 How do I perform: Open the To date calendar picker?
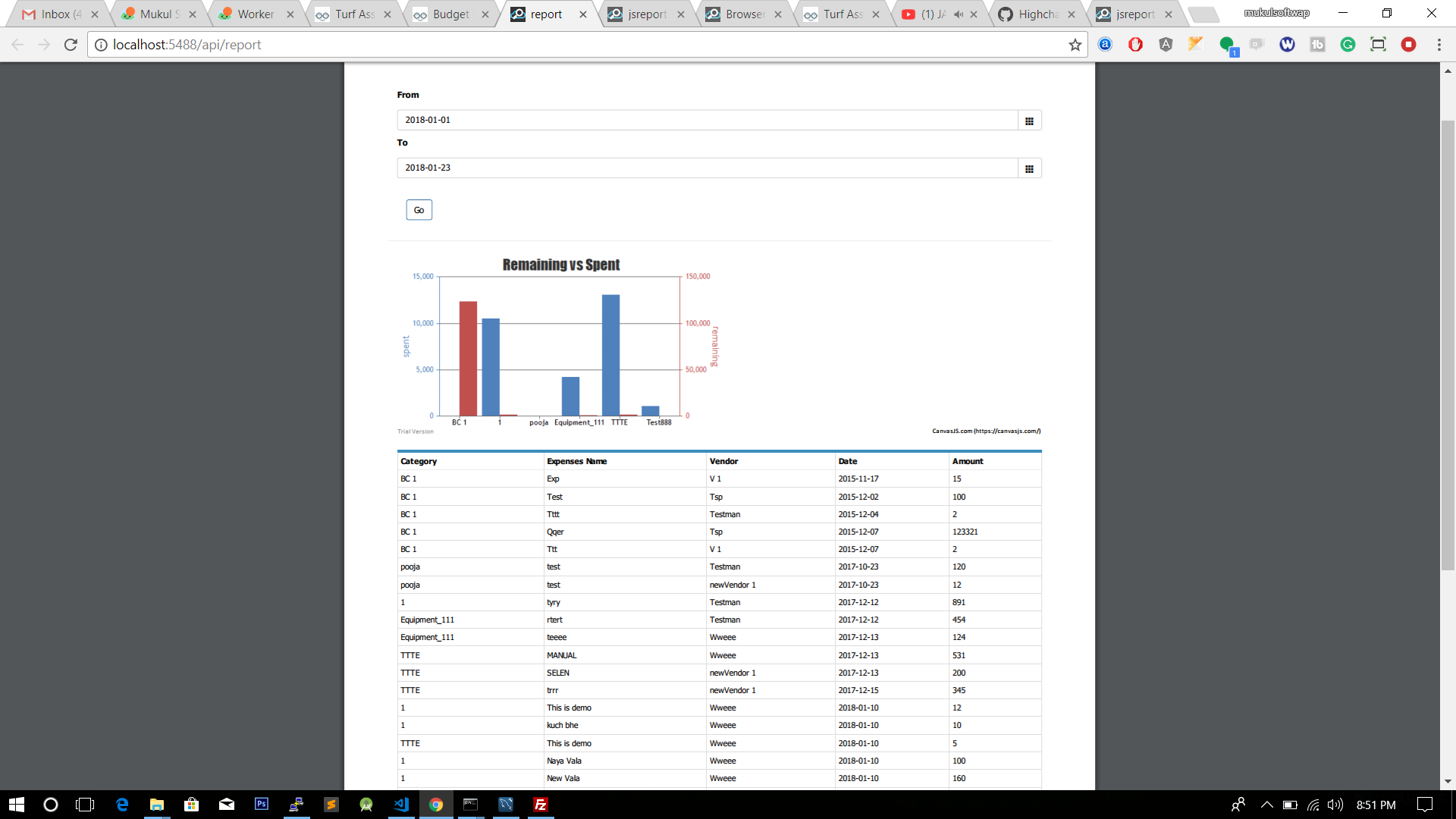(x=1029, y=168)
